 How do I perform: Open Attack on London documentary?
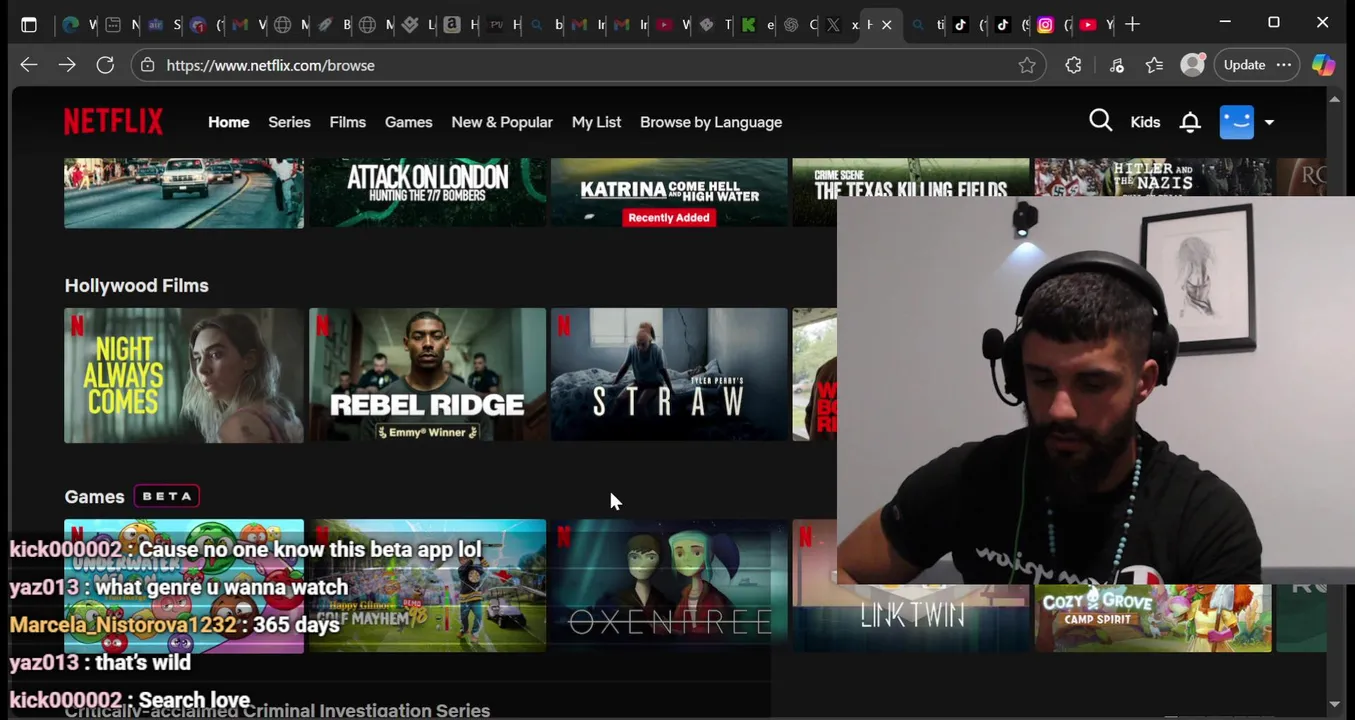click(427, 193)
